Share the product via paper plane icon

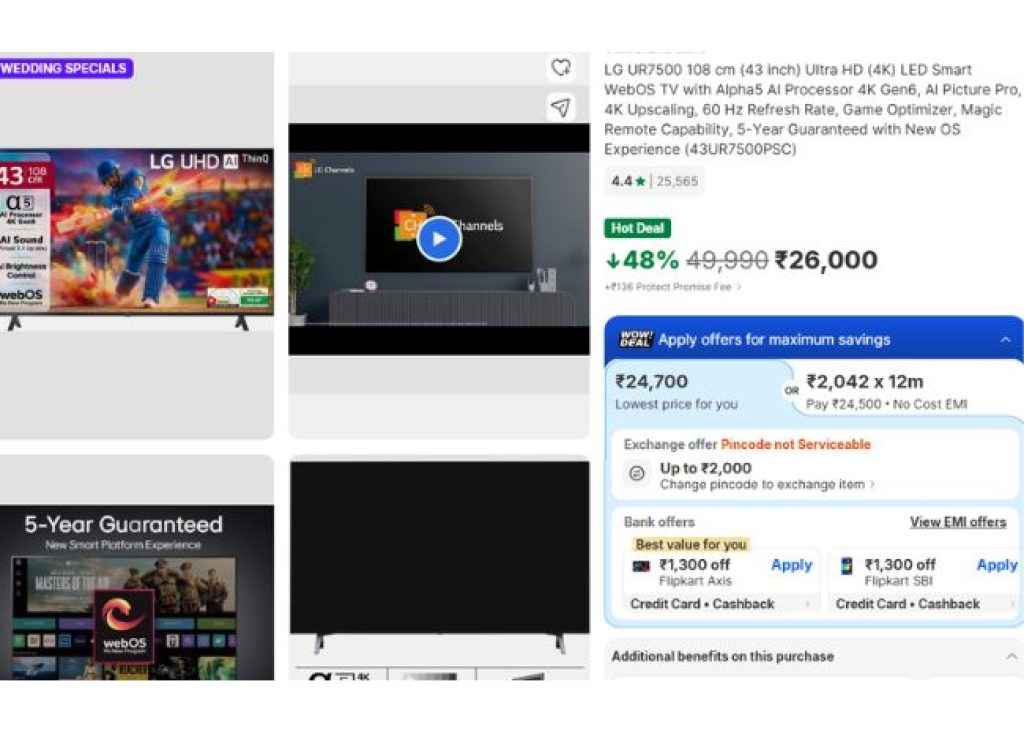(561, 107)
